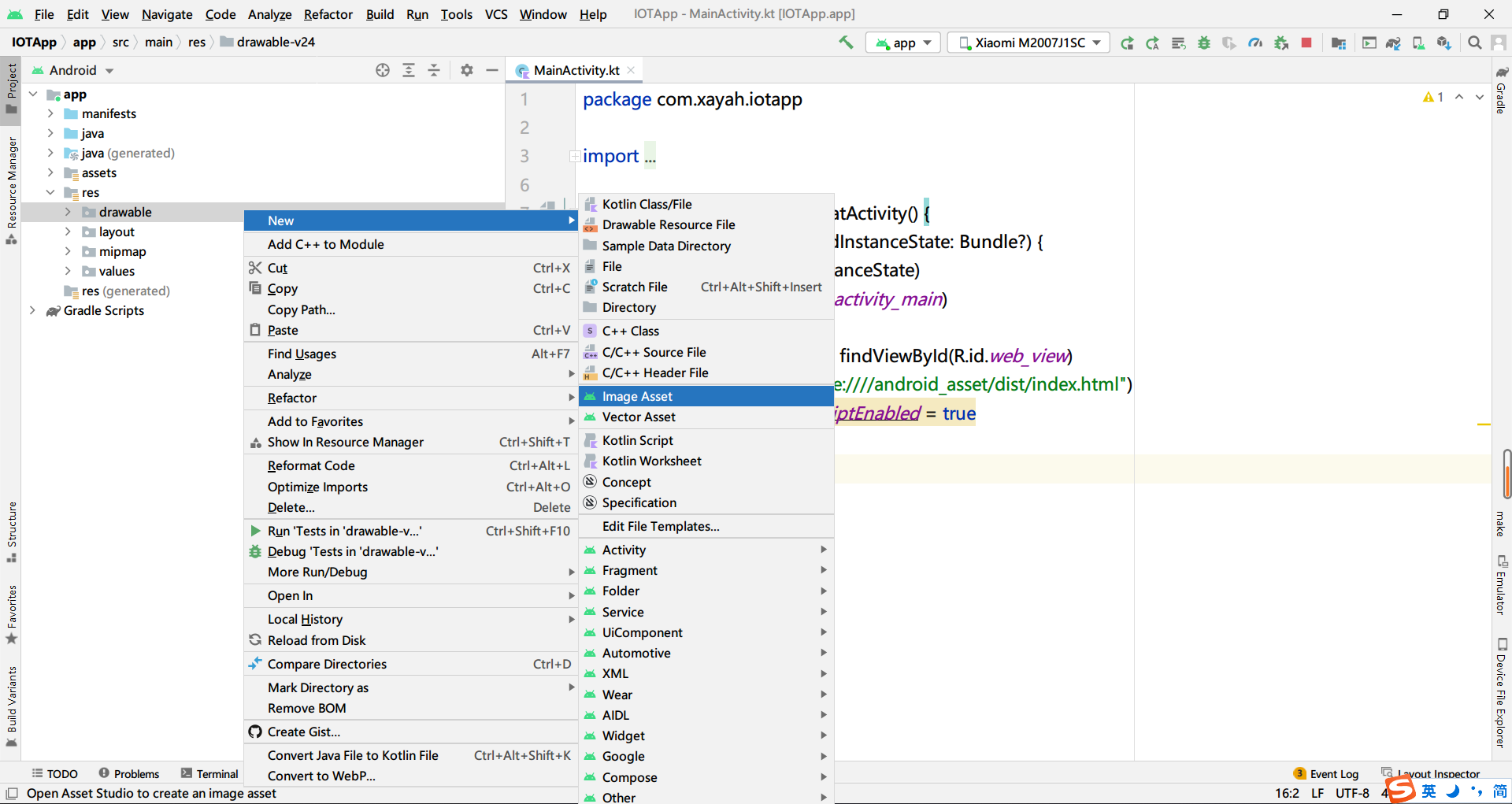
Task: Close the MainActivity.kt tab
Action: pyautogui.click(x=631, y=70)
